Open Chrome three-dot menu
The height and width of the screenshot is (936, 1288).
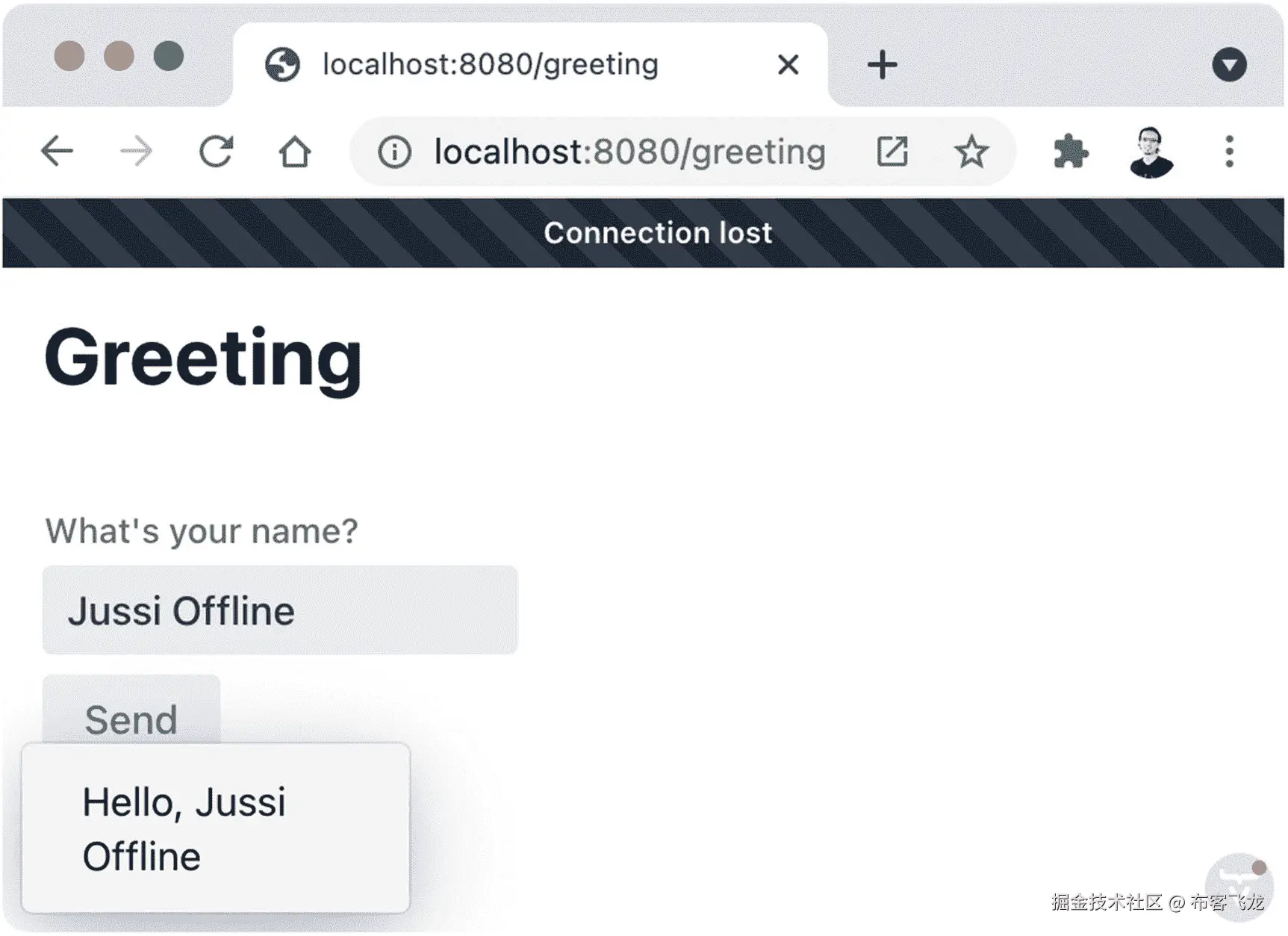pos(1229,152)
